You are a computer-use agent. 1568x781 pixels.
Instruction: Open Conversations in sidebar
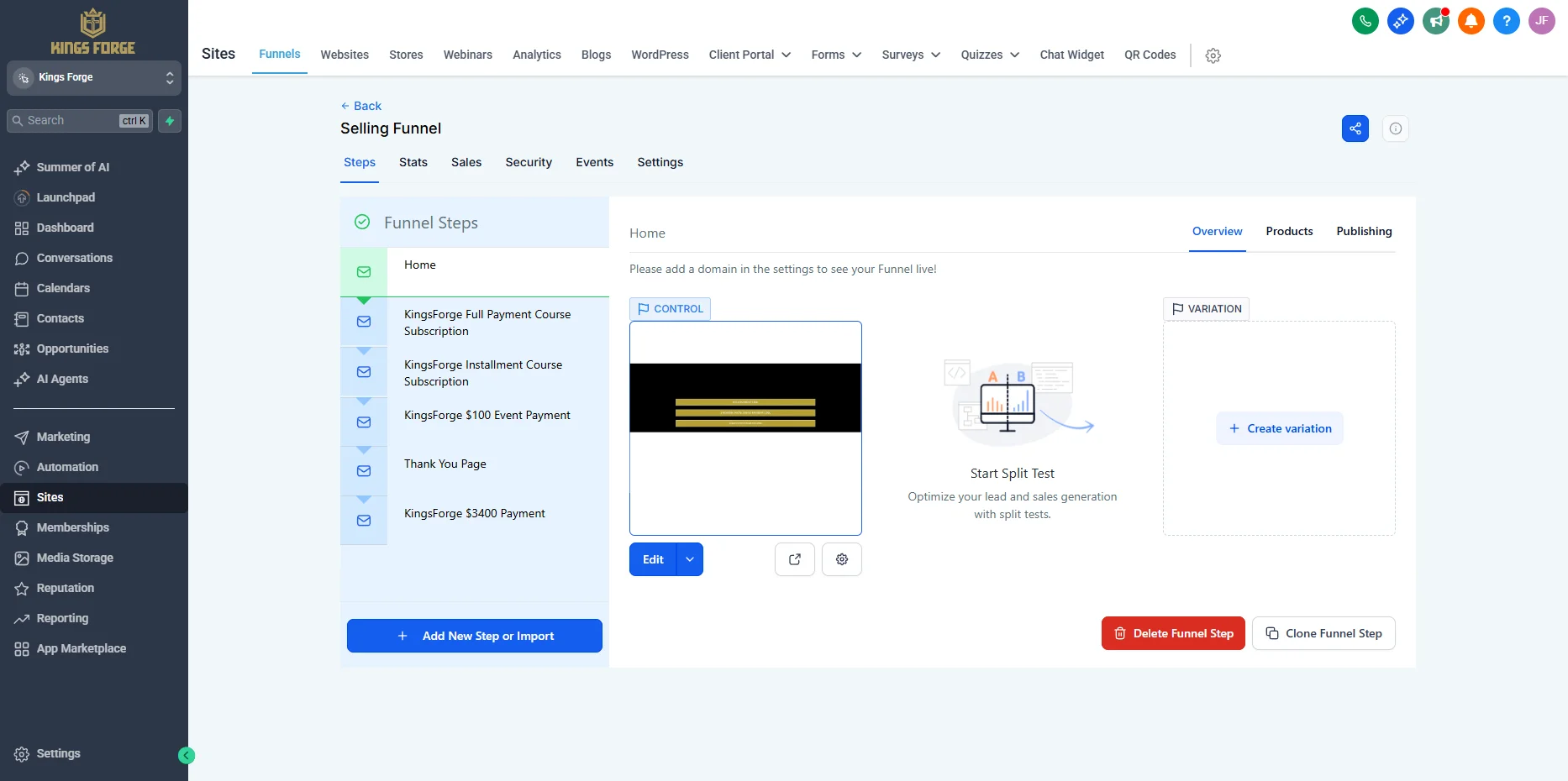click(74, 258)
